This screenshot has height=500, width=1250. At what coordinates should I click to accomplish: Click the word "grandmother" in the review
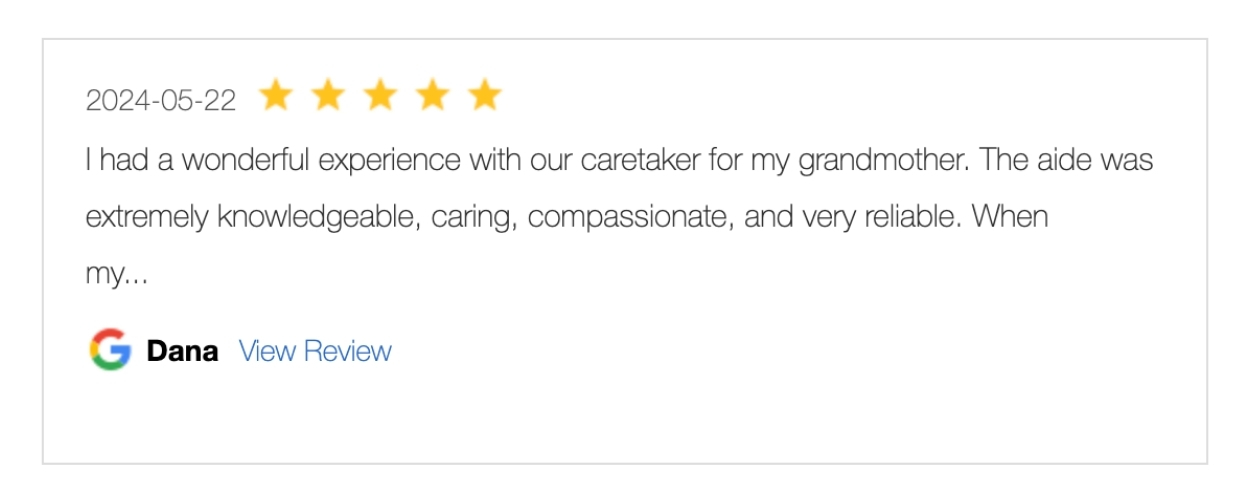(x=883, y=161)
